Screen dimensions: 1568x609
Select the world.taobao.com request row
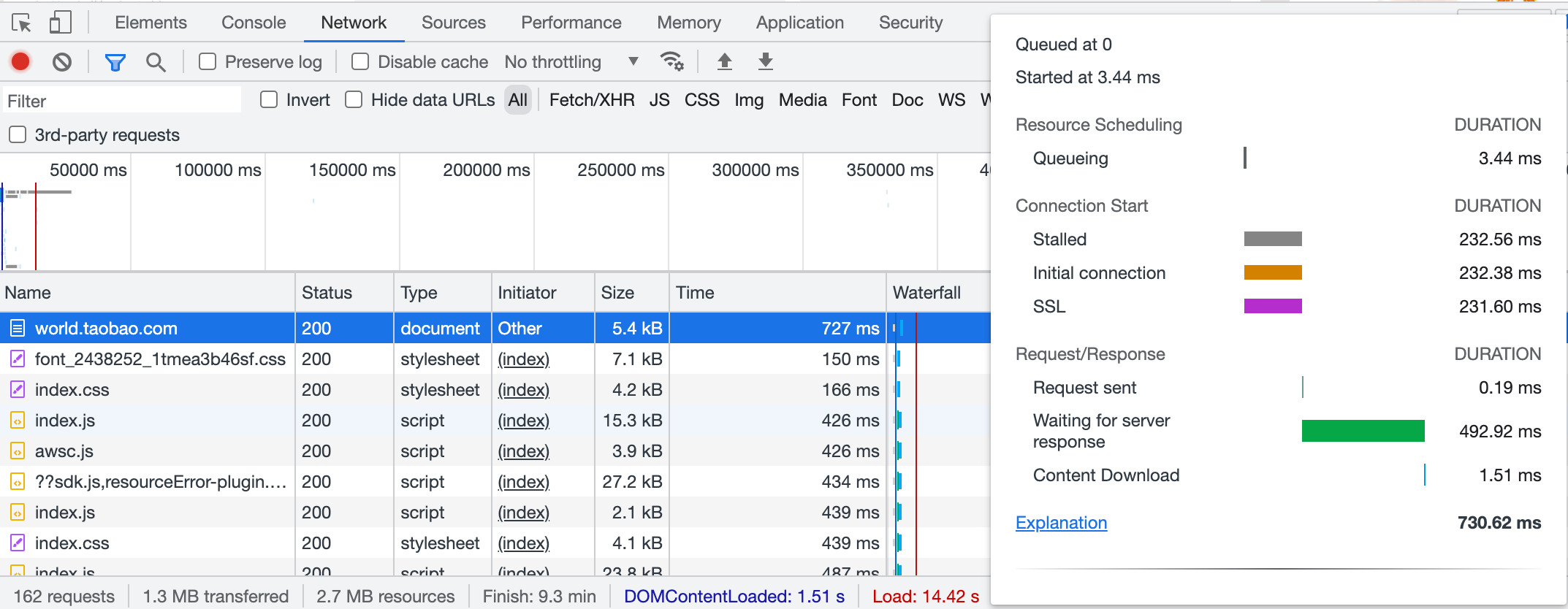(495, 329)
